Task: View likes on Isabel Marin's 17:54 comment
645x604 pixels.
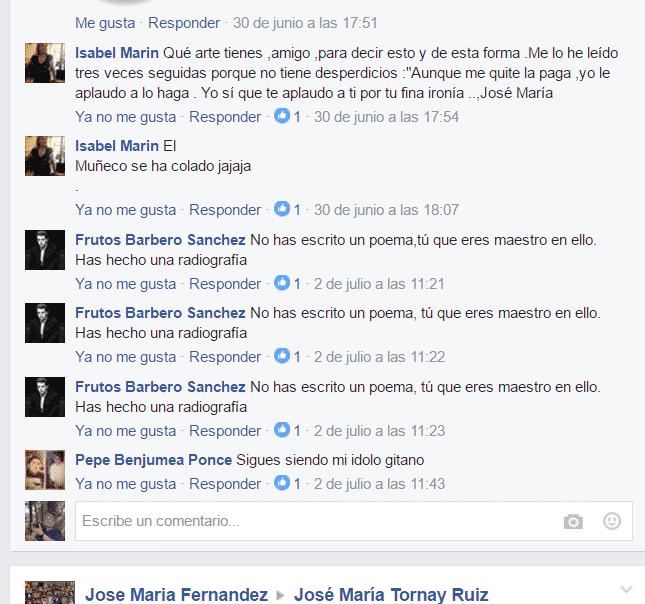Action: coord(287,116)
